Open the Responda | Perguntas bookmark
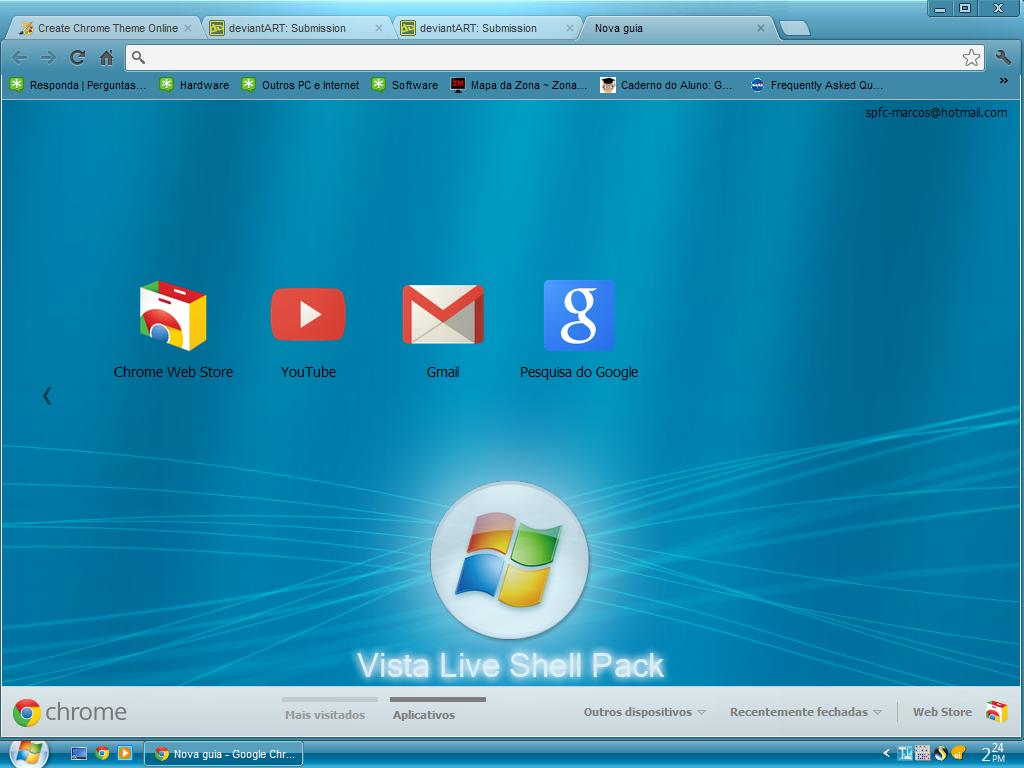1024x768 pixels. [78, 85]
